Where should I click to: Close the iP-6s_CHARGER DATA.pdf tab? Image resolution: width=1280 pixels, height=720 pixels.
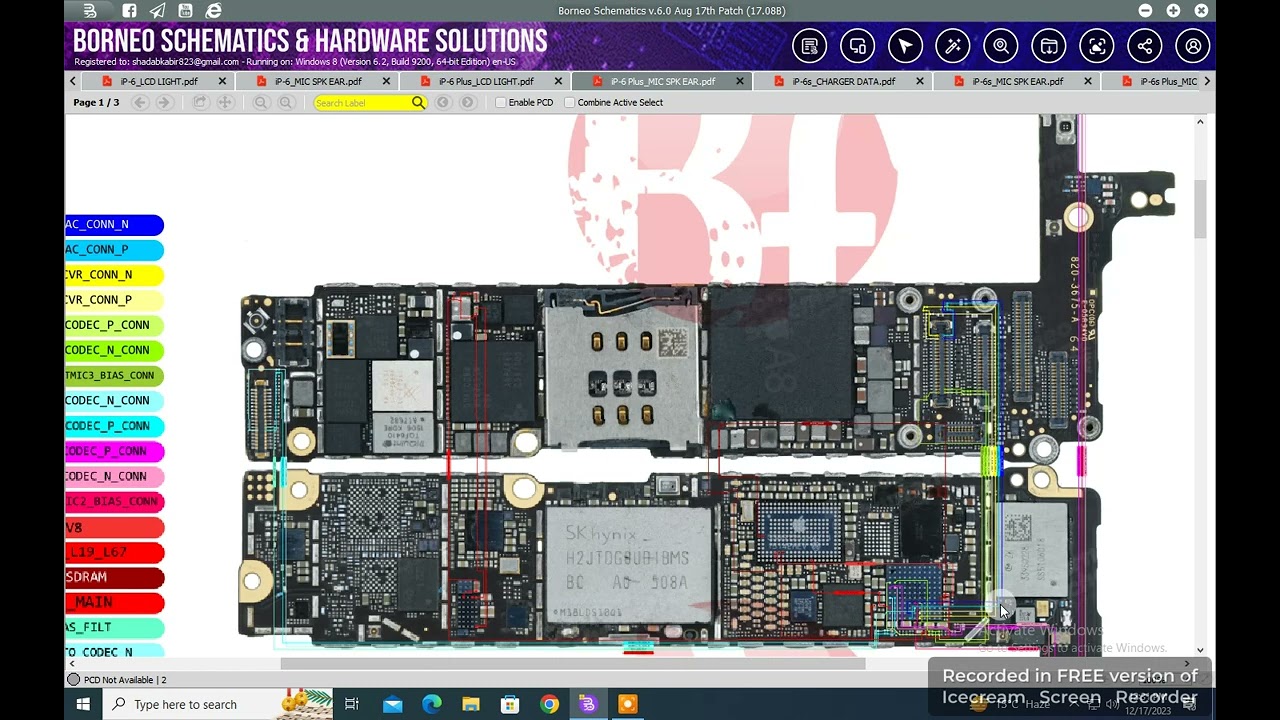(920, 81)
